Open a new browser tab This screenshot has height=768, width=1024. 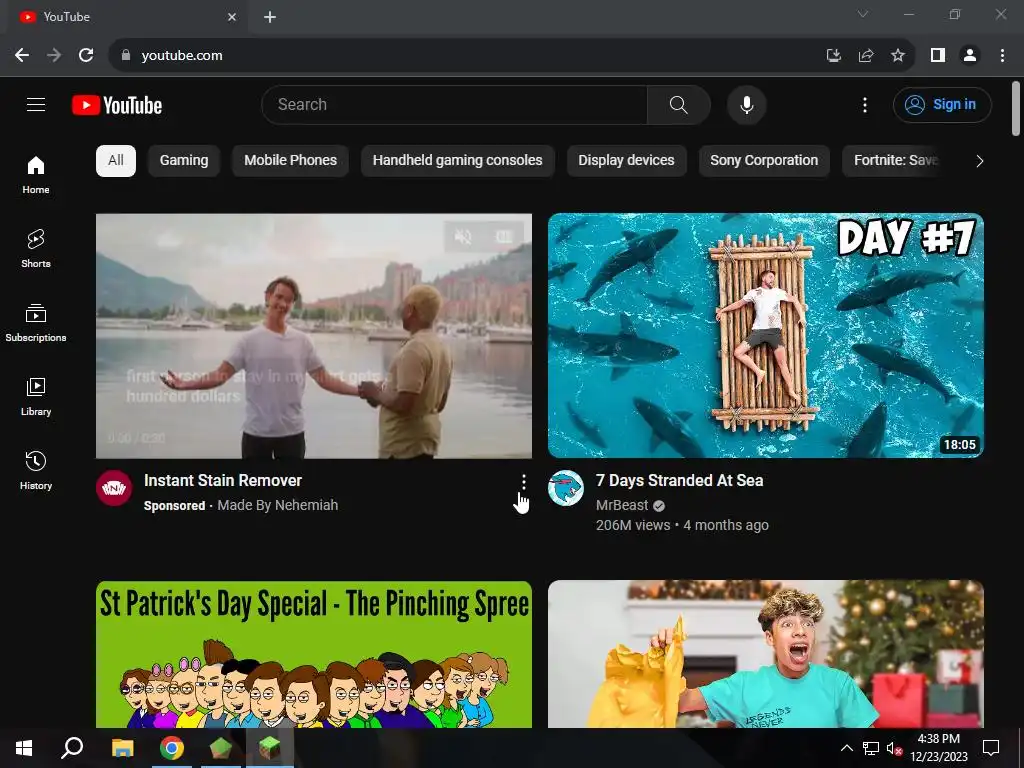point(270,17)
